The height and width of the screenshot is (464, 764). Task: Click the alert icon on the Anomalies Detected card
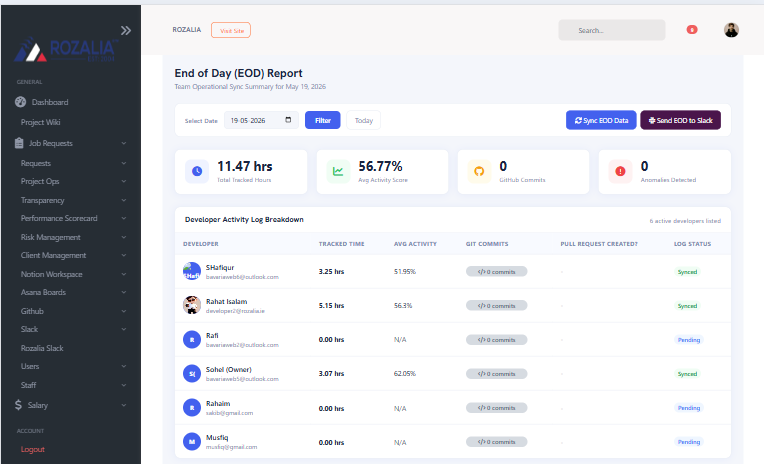[620, 171]
